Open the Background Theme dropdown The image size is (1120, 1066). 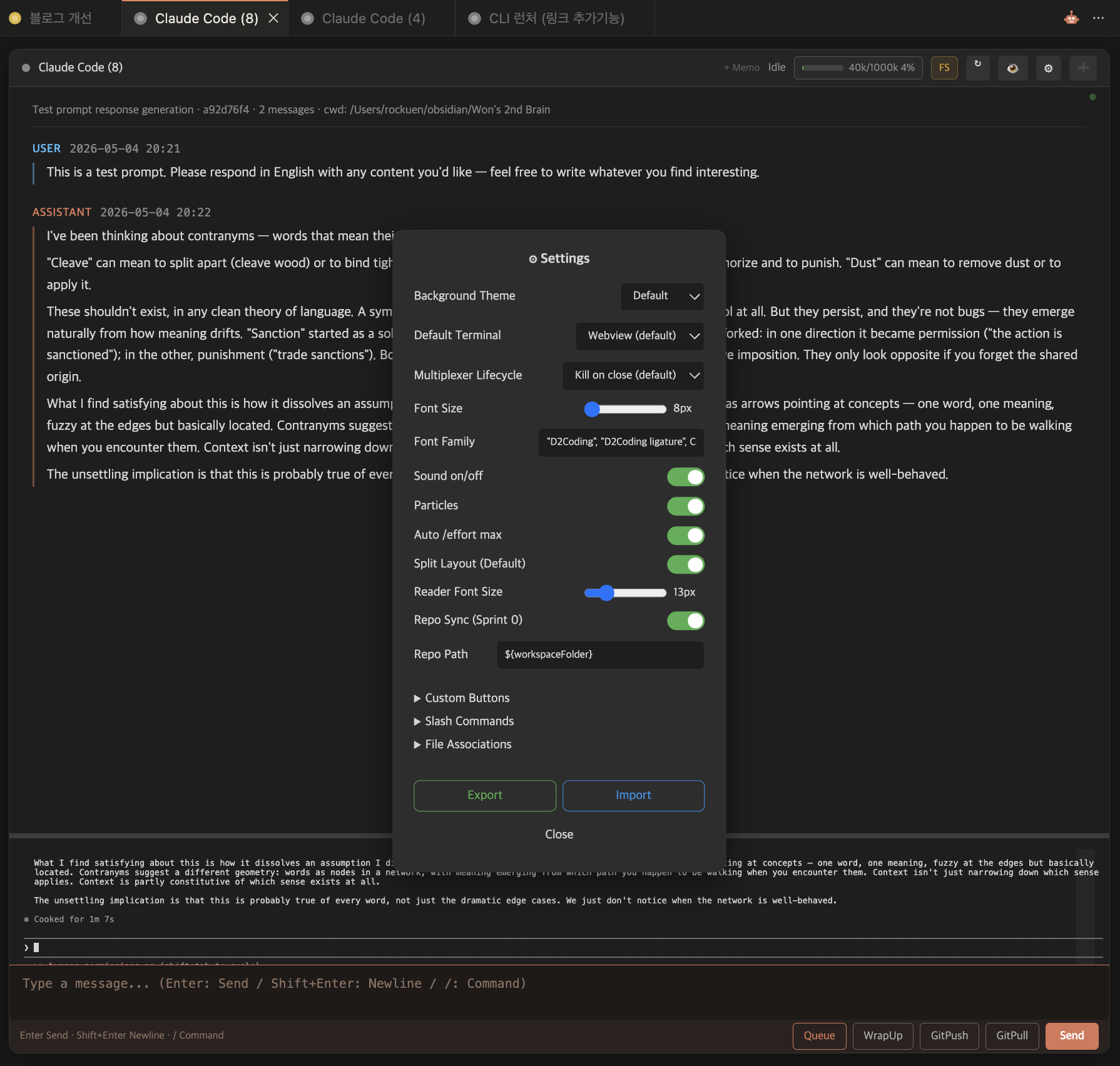click(x=662, y=296)
